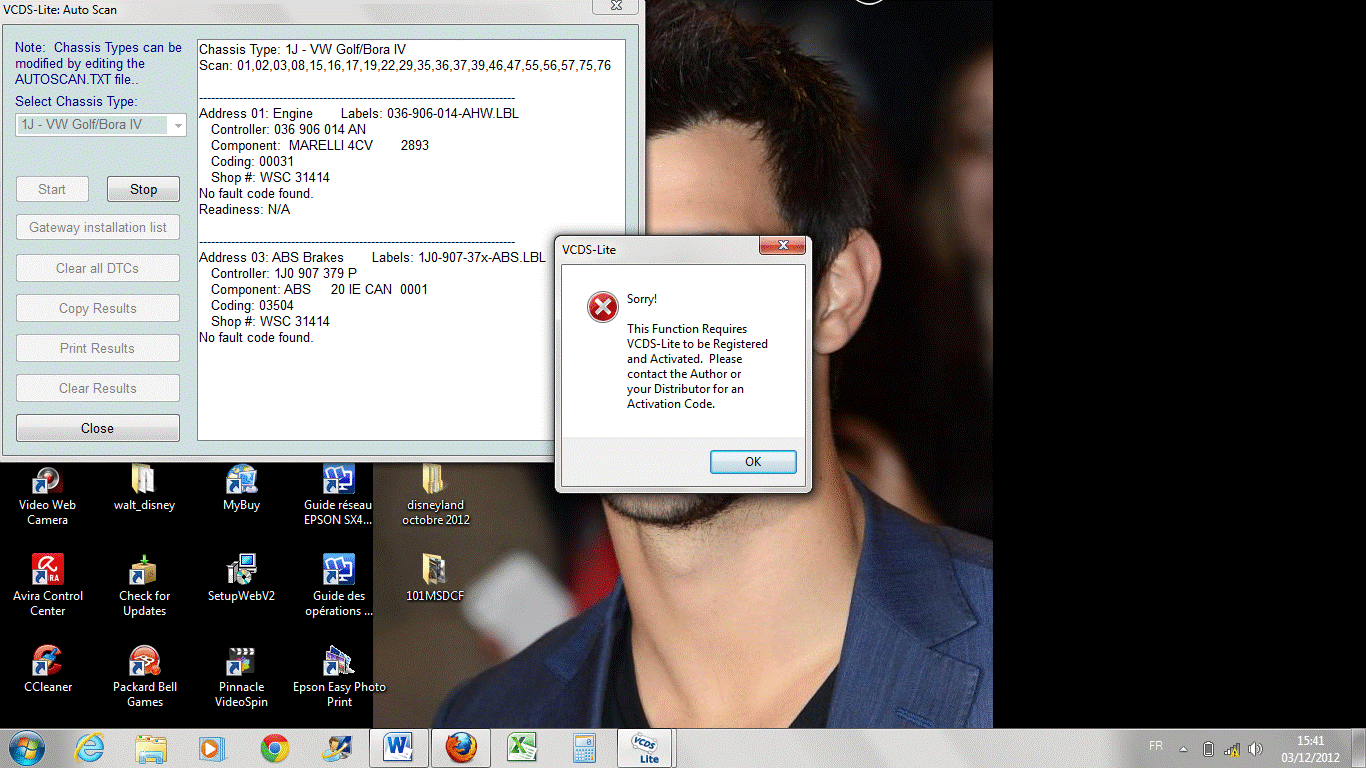The image size is (1366, 768).
Task: Click the Clear Results button
Action: [97, 388]
